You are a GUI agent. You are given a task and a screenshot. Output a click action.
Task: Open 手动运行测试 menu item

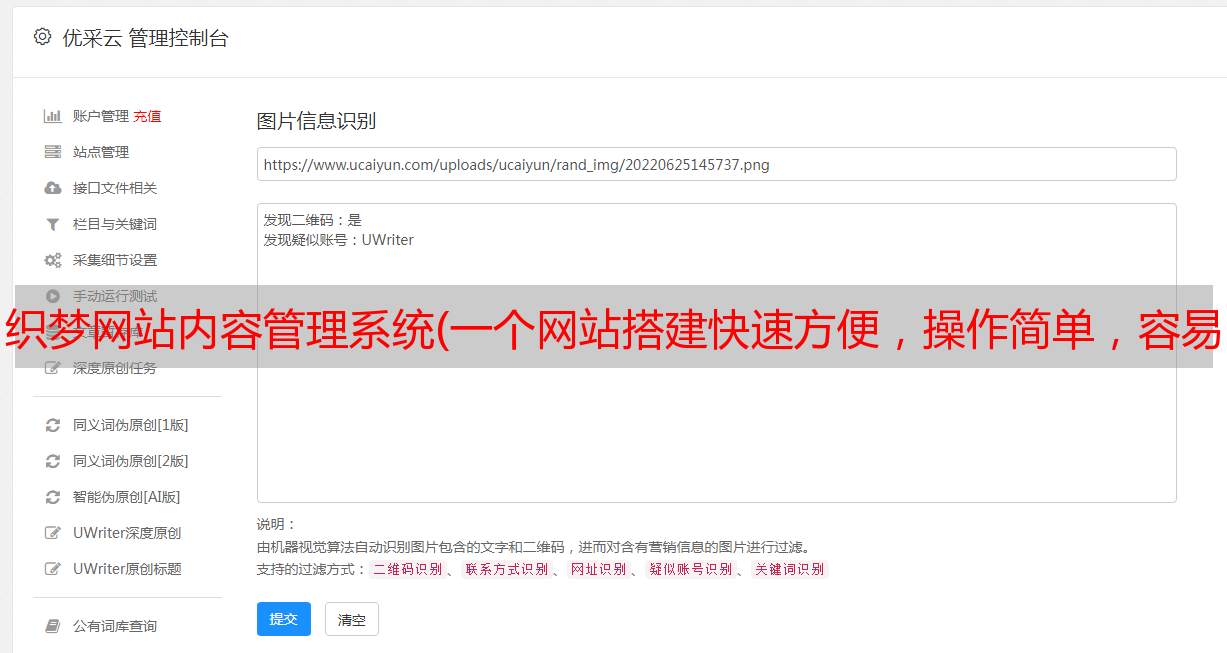(x=115, y=296)
